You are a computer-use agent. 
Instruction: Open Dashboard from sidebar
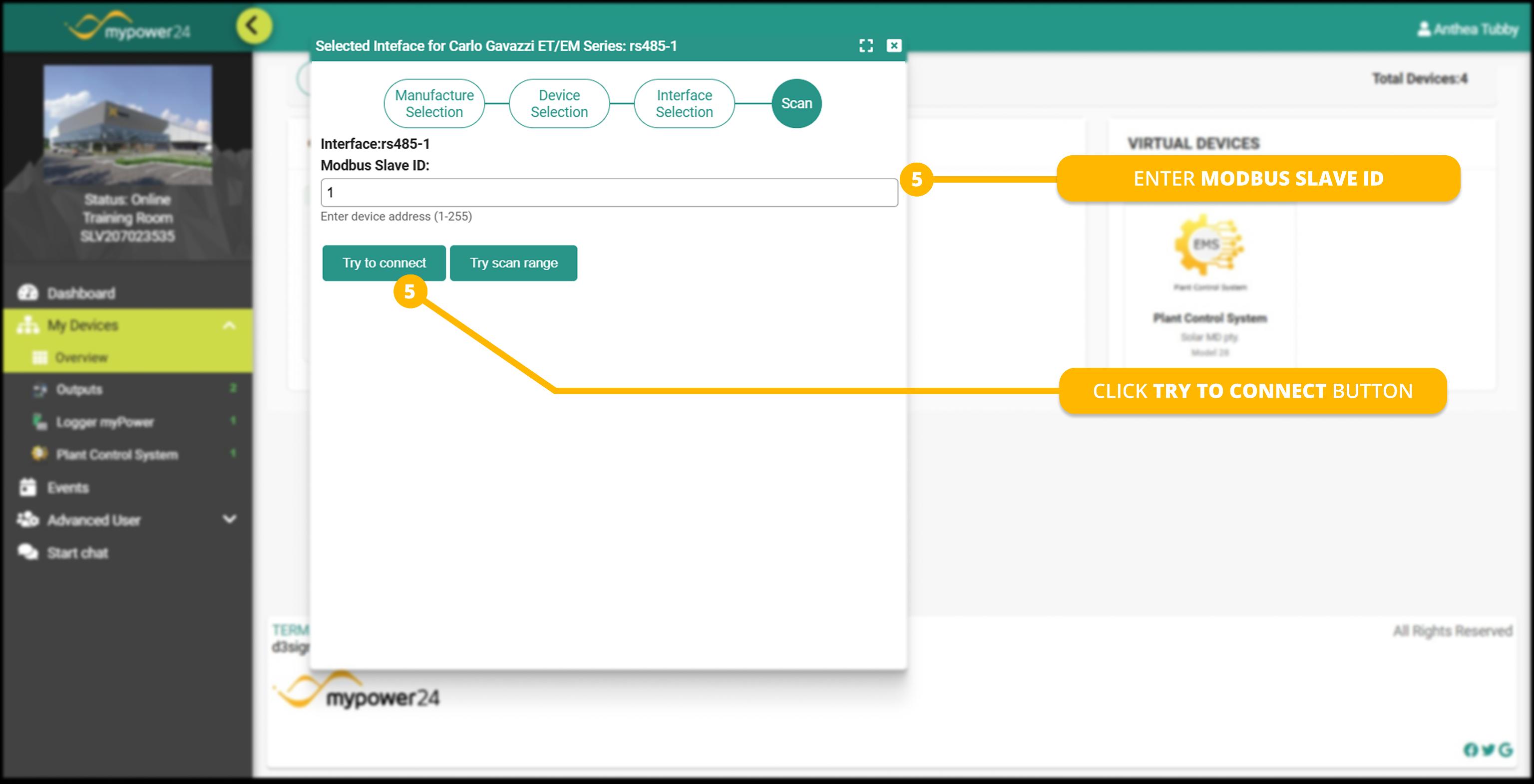point(81,293)
